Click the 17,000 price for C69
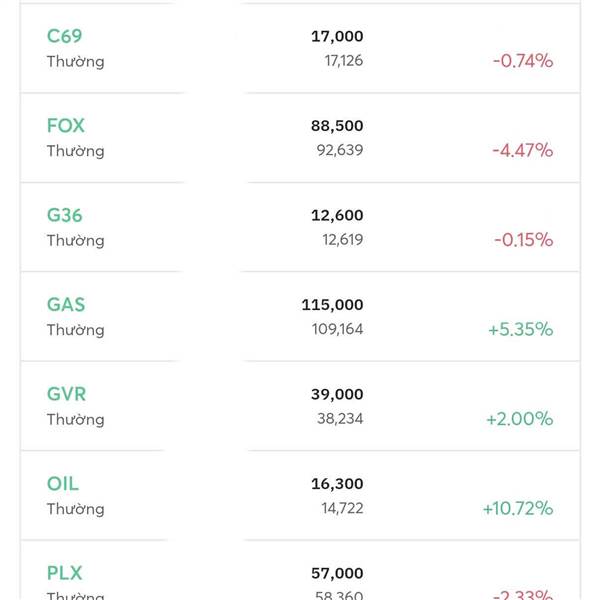600x600 pixels. (x=337, y=36)
